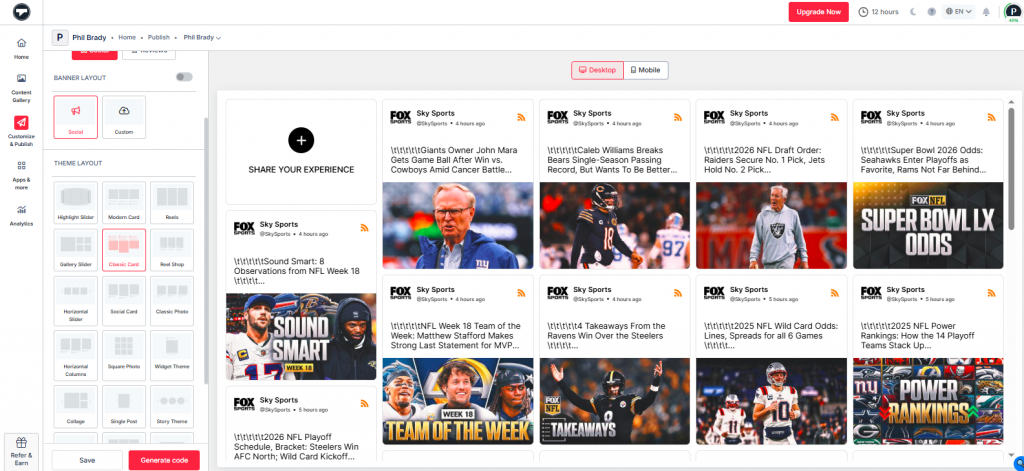Open the profile avatar showing 40%
Viewport: 1024px width, 471px height.
pyautogui.click(x=1013, y=12)
